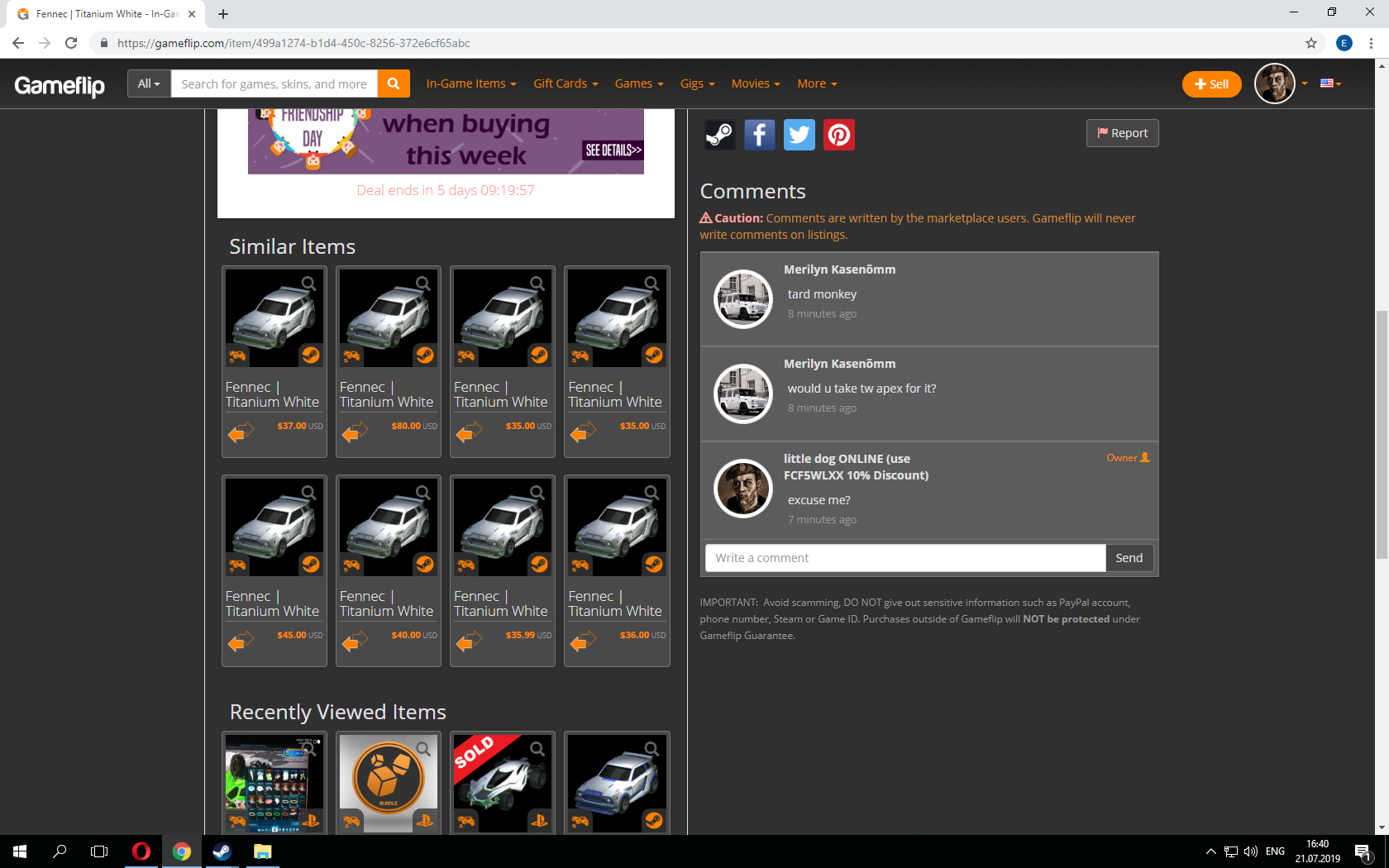Share listing on Pinterest icon
The image size is (1389, 868).
[839, 135]
